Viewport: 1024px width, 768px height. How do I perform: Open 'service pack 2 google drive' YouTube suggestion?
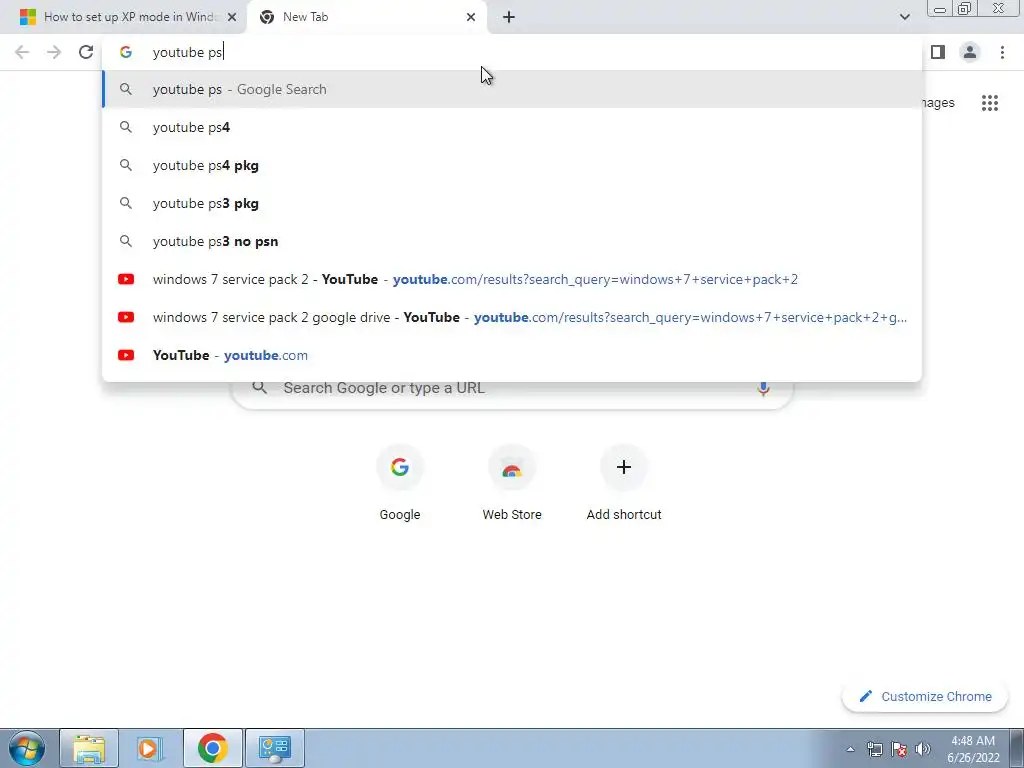click(512, 317)
